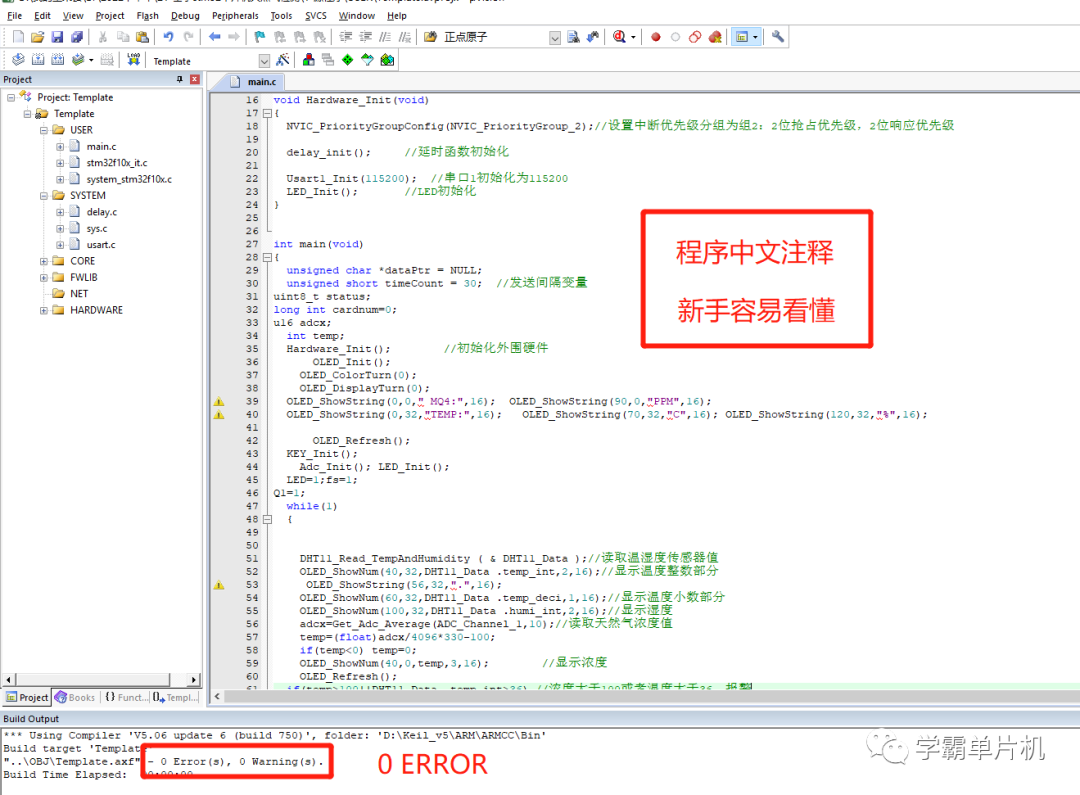Screen dimensions: 1080x795
Task: Indent selected lines icon
Action: [346, 37]
